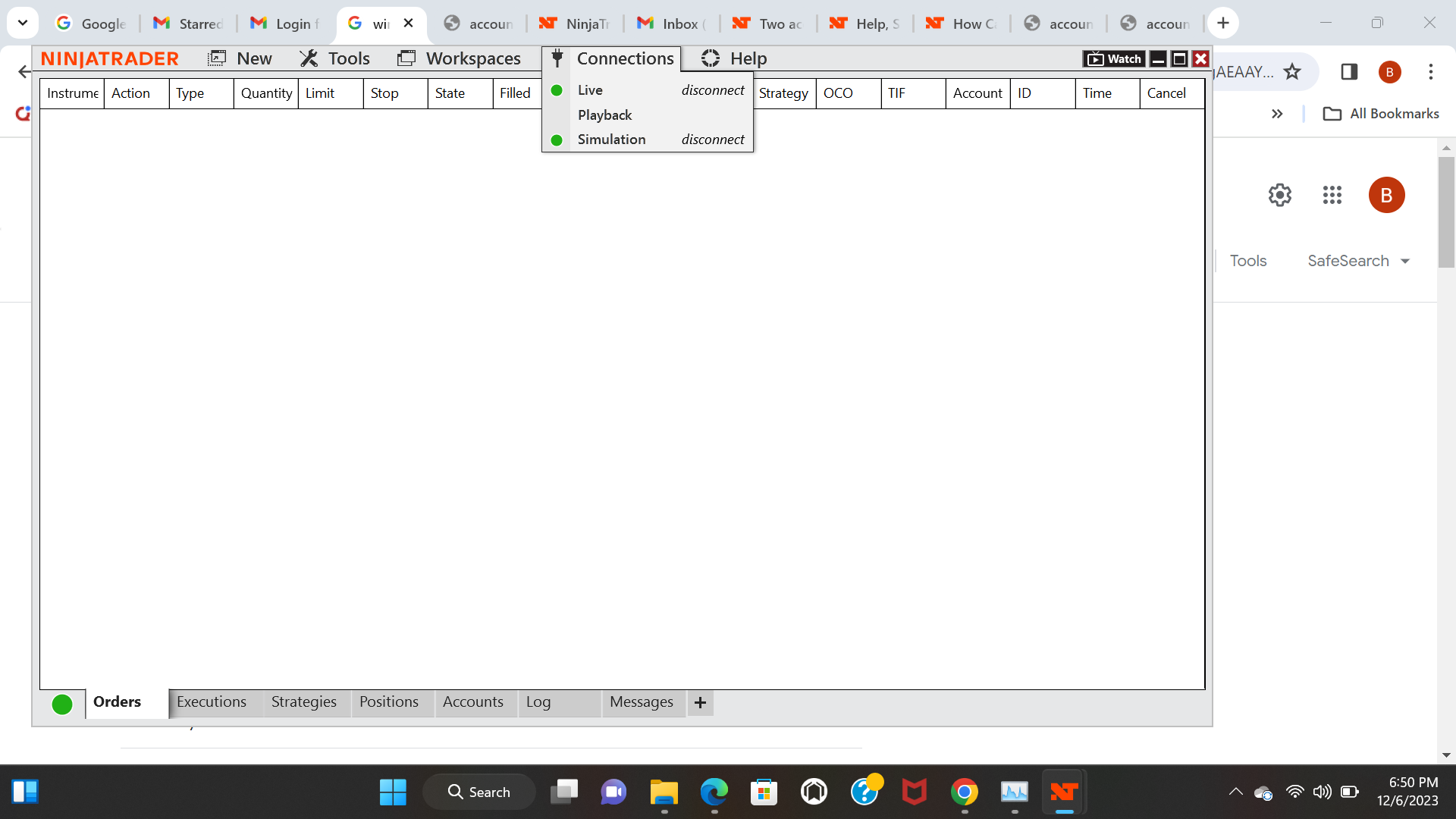This screenshot has height=819, width=1456.
Task: Click the Watch video button
Action: (1114, 58)
